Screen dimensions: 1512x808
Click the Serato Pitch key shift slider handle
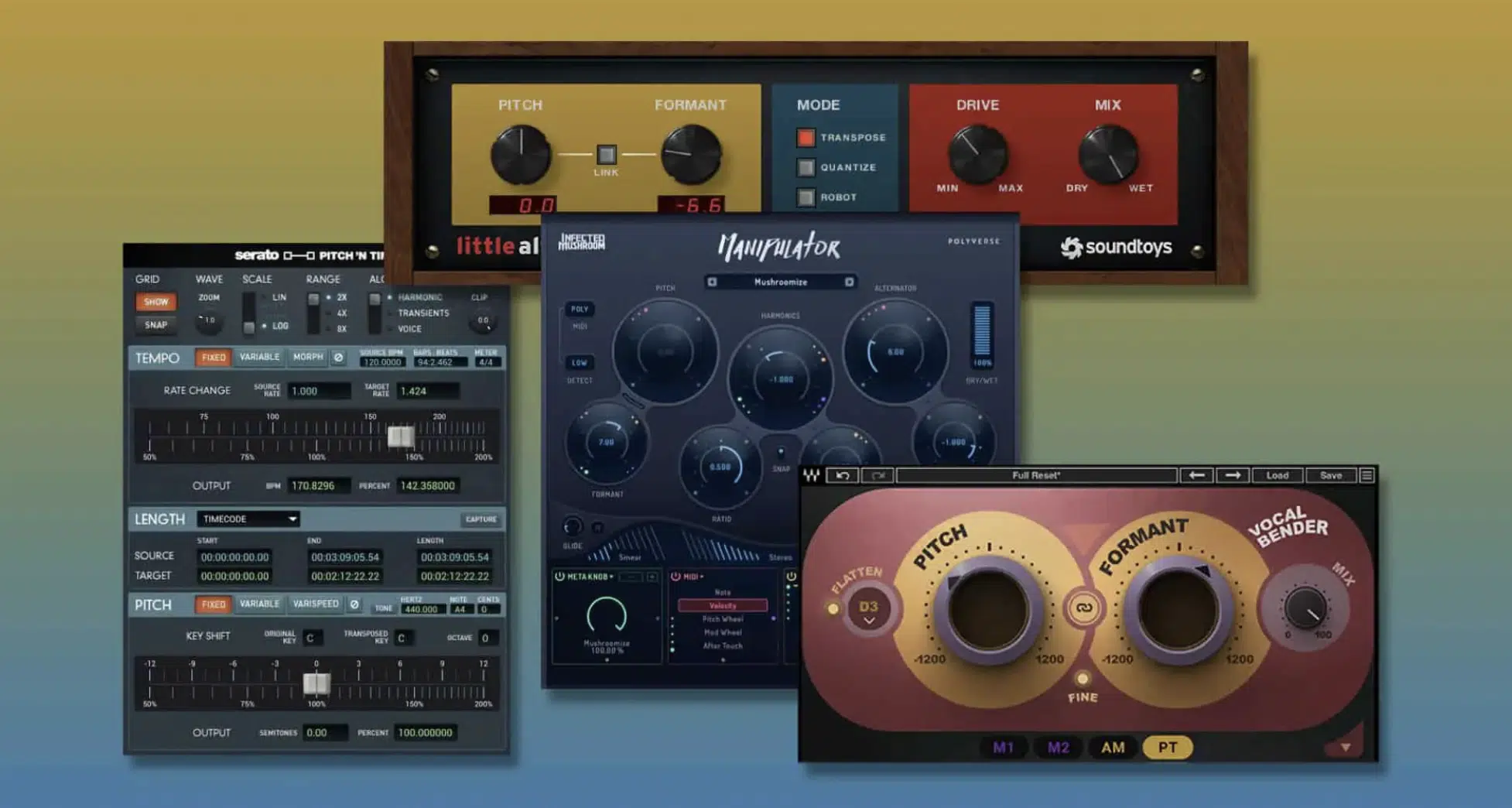(316, 683)
